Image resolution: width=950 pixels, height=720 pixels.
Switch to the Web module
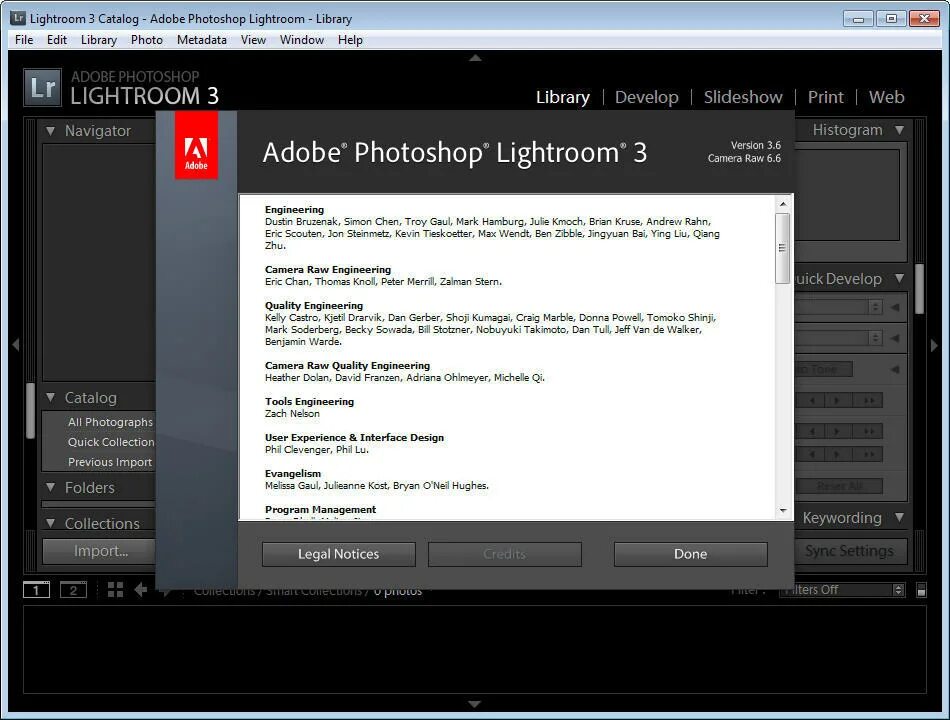point(886,97)
